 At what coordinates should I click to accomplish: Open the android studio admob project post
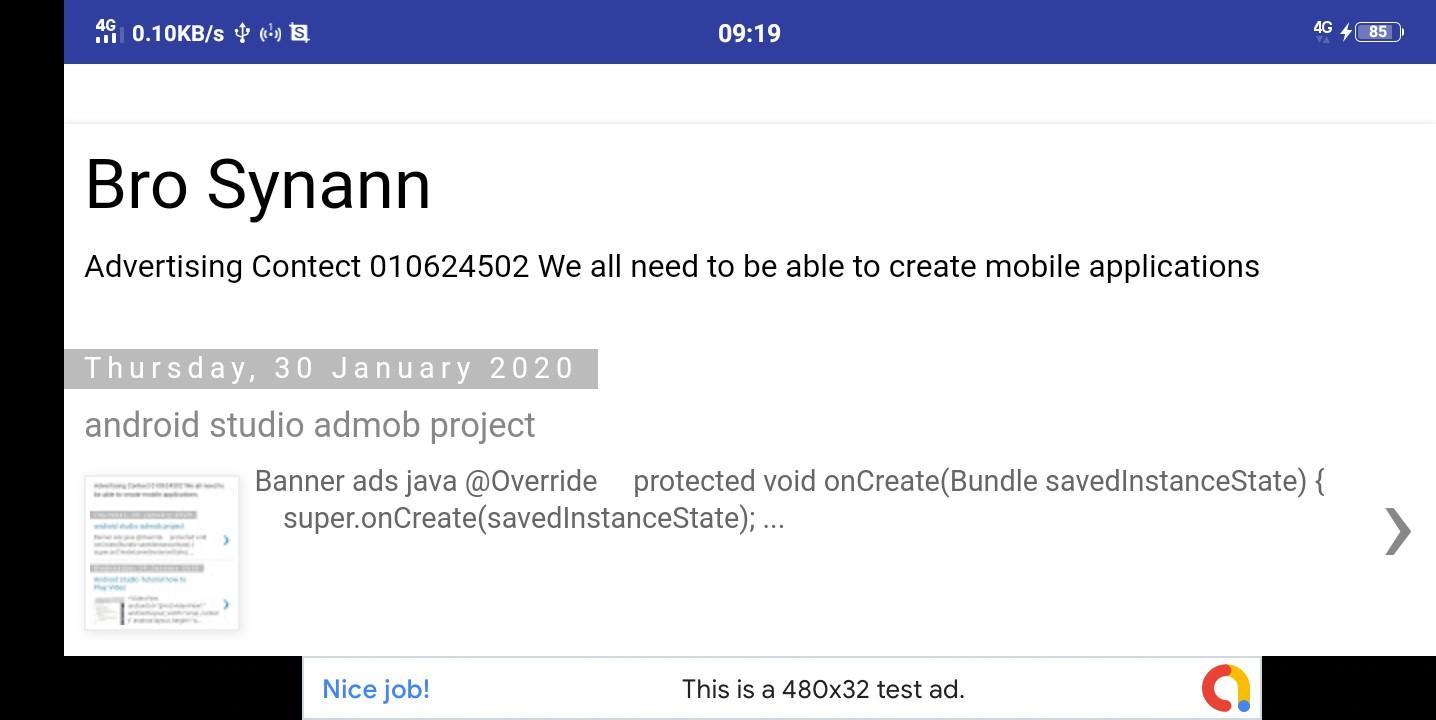coord(310,425)
